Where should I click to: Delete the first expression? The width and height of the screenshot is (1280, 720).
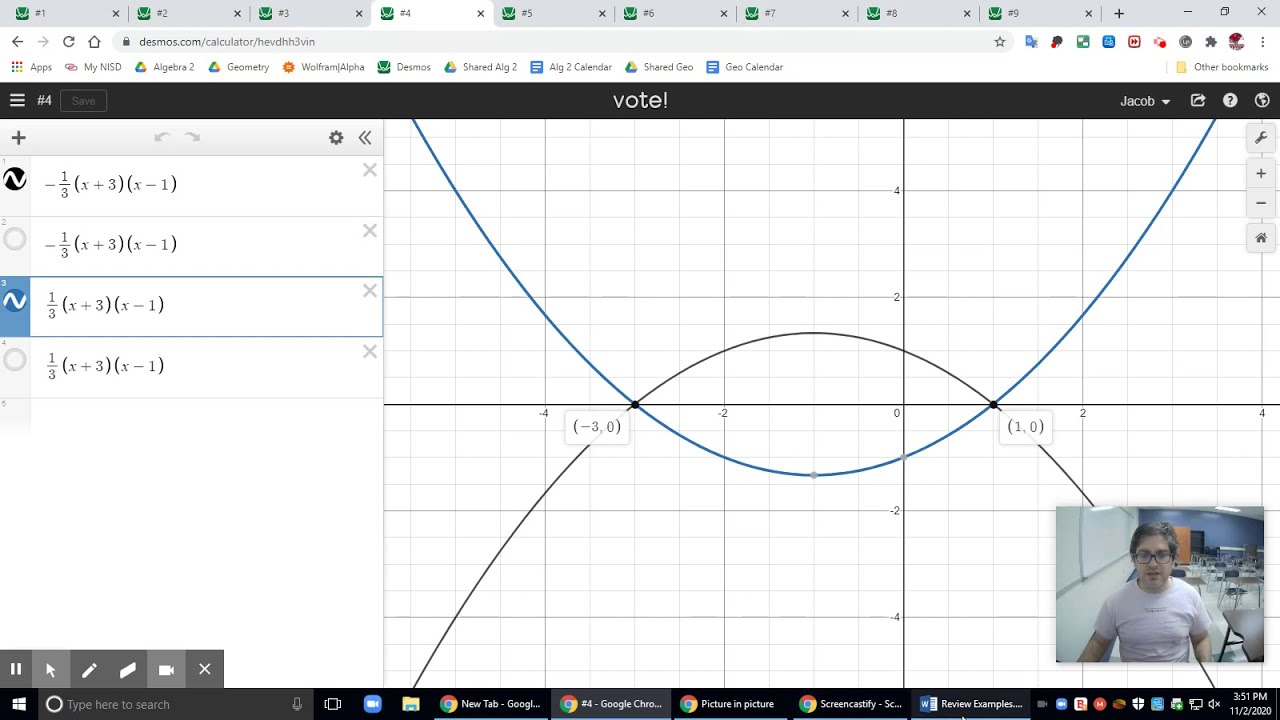coord(370,171)
